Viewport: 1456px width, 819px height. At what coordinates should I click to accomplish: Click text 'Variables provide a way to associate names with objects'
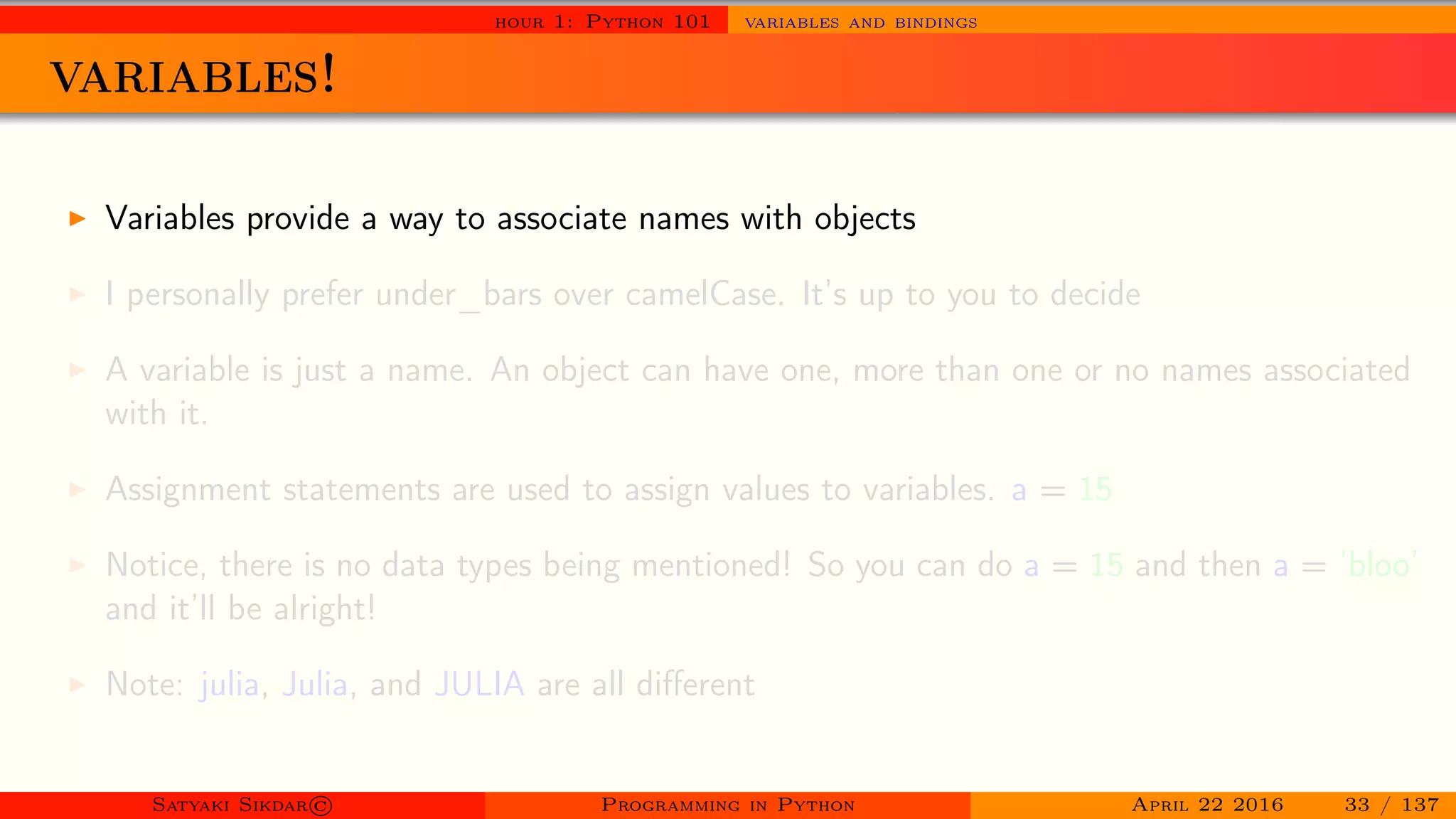[x=510, y=218]
